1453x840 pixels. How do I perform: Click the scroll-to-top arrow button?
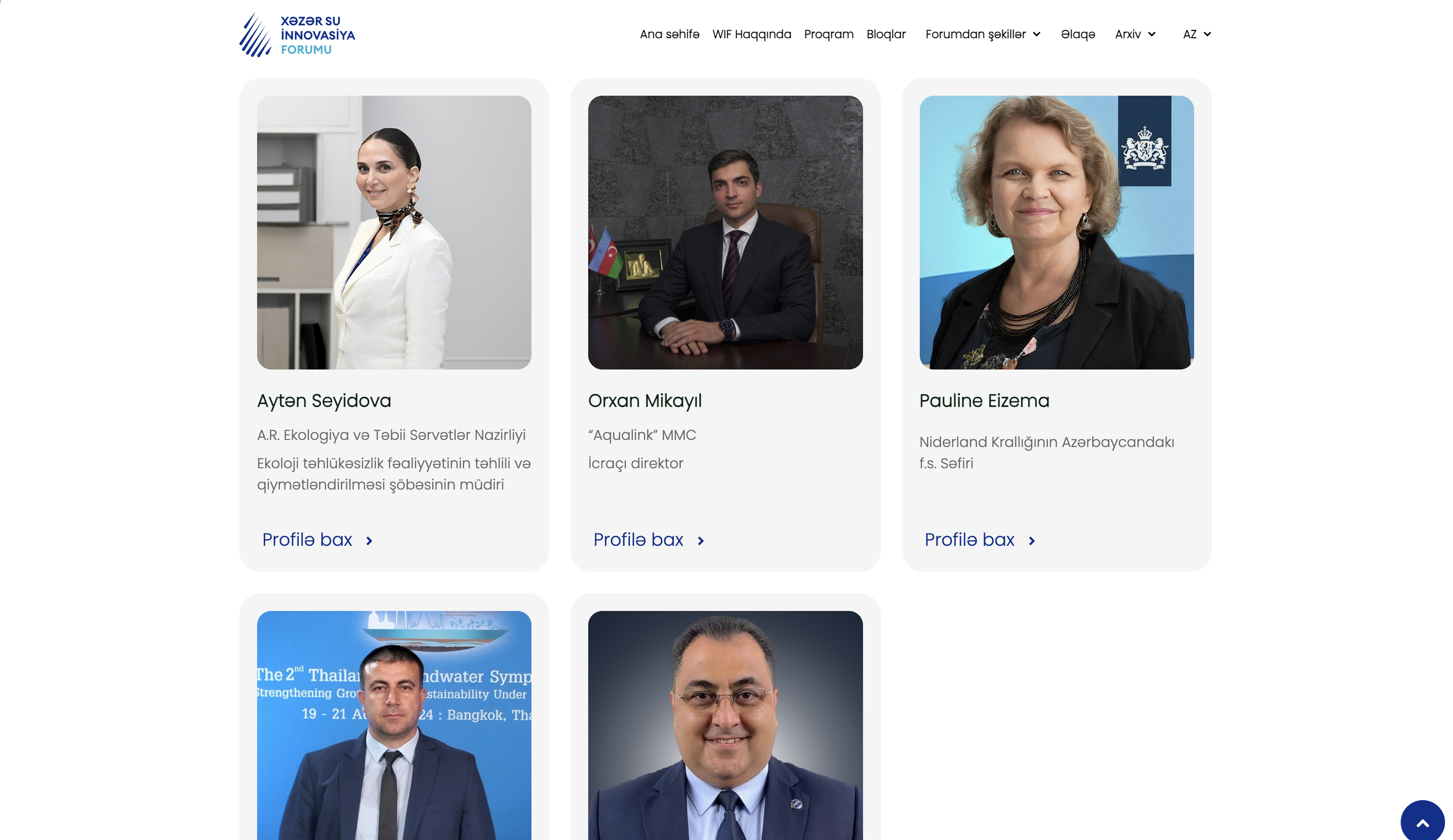point(1422,821)
